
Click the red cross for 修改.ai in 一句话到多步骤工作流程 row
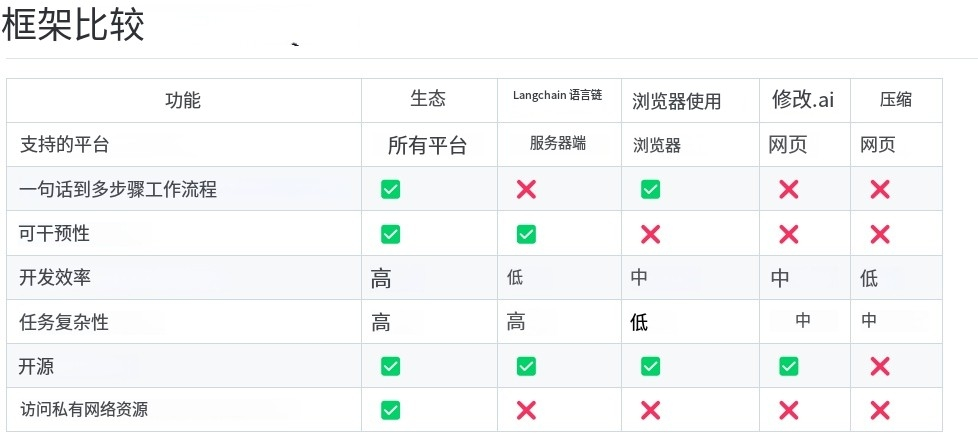(788, 189)
